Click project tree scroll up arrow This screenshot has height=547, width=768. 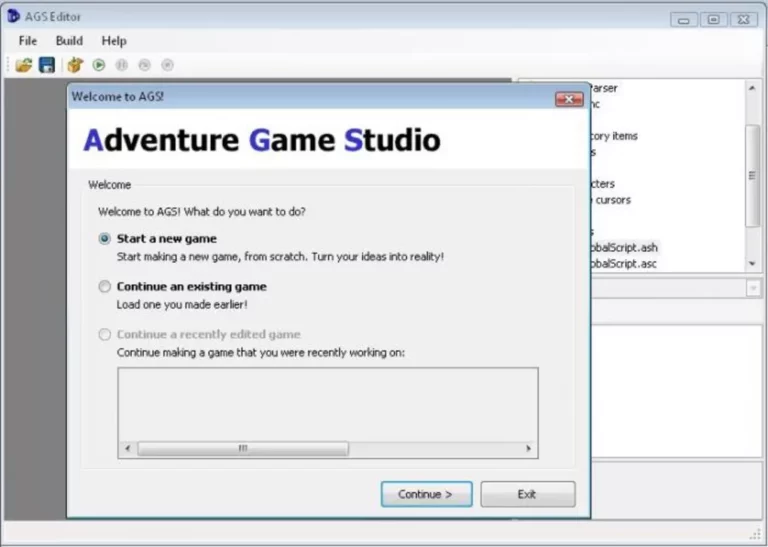coord(752,88)
